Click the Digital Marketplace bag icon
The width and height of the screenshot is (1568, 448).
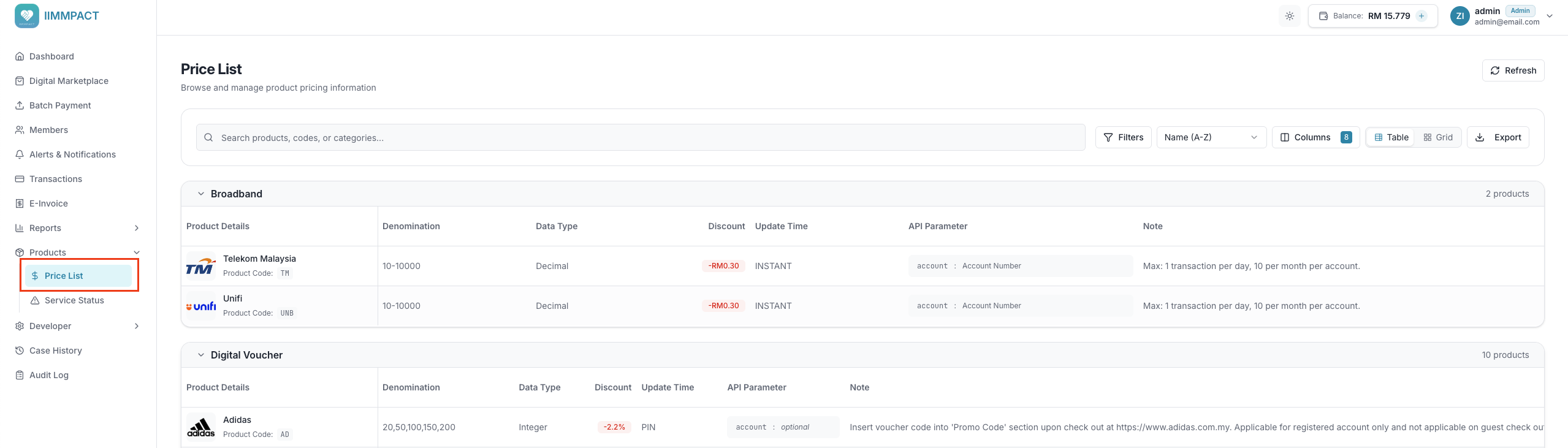(20, 81)
